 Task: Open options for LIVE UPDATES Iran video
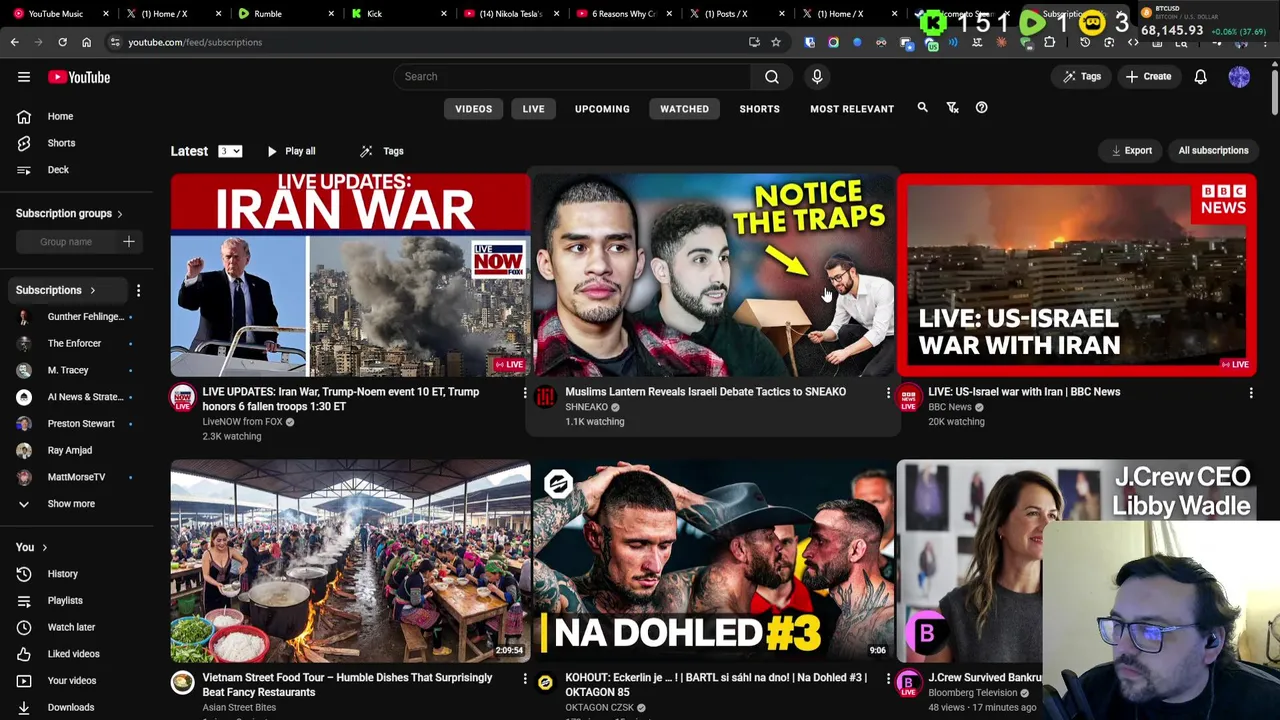click(x=524, y=394)
